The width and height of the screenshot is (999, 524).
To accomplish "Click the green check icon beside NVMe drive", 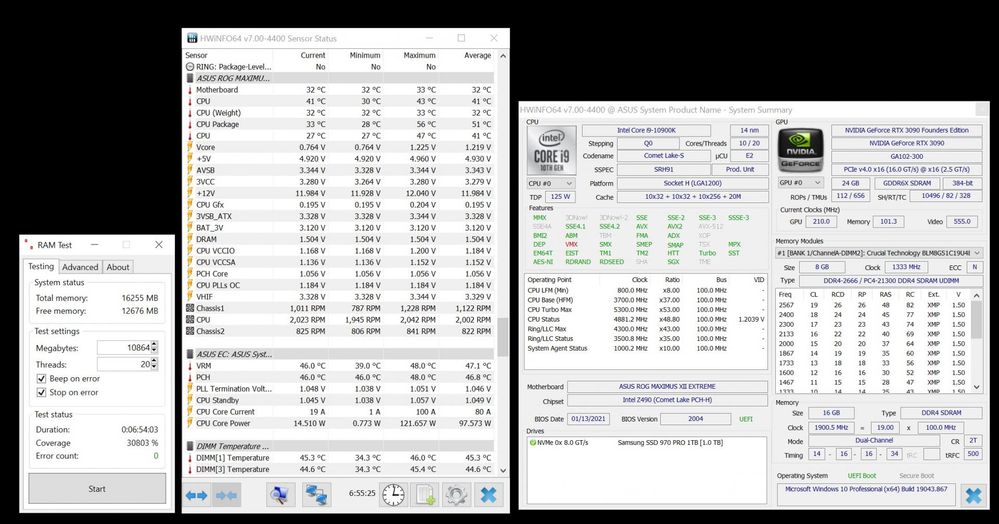I will pos(533,442).
